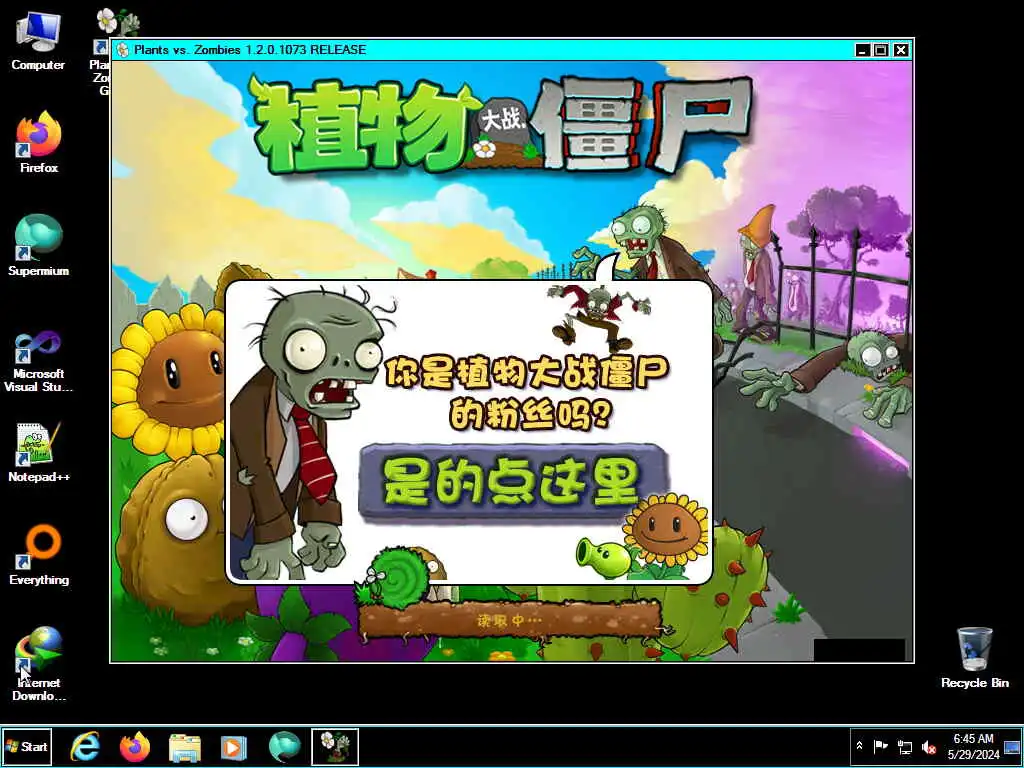Close the Plants vs. Zombies window
The image size is (1024, 768).
[901, 50]
